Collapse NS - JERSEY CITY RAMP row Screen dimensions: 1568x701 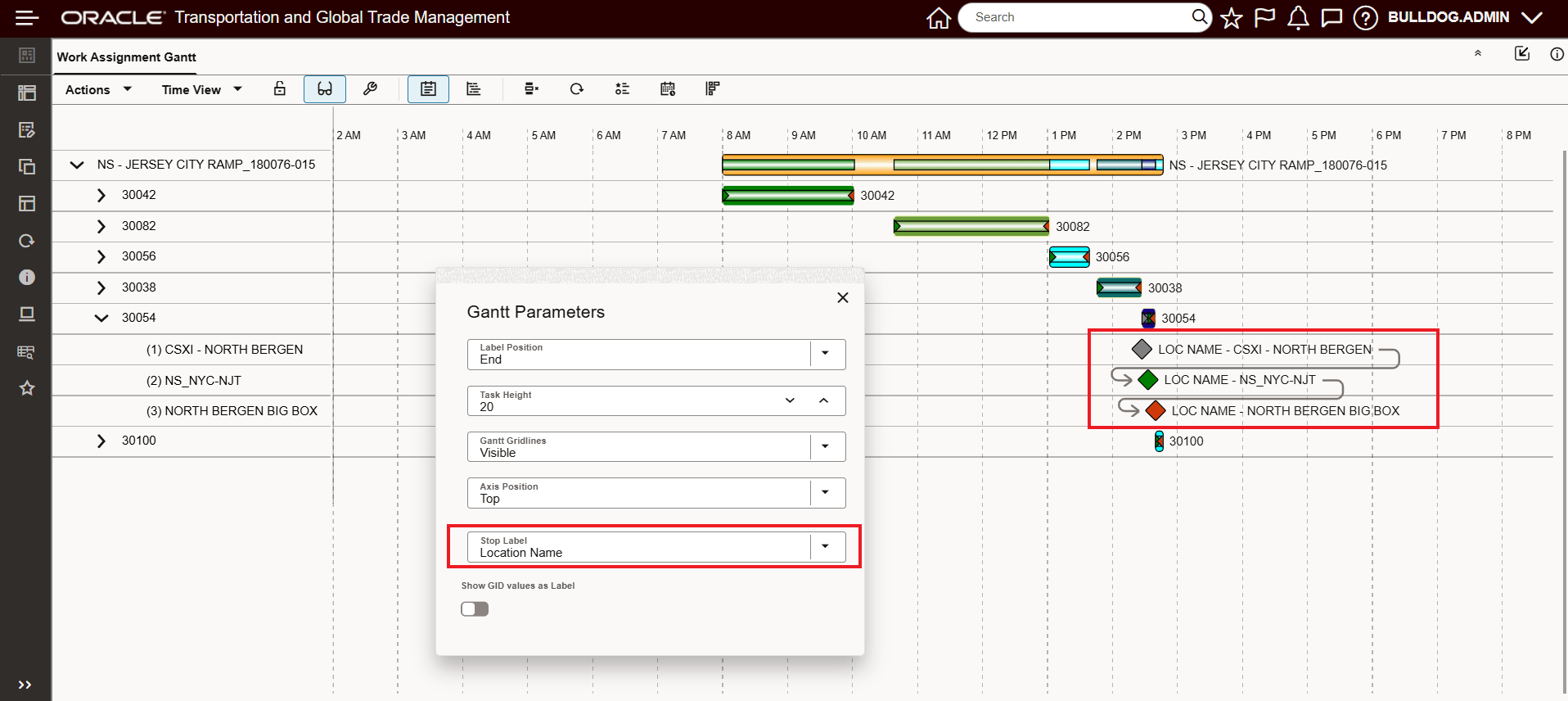pyautogui.click(x=77, y=165)
